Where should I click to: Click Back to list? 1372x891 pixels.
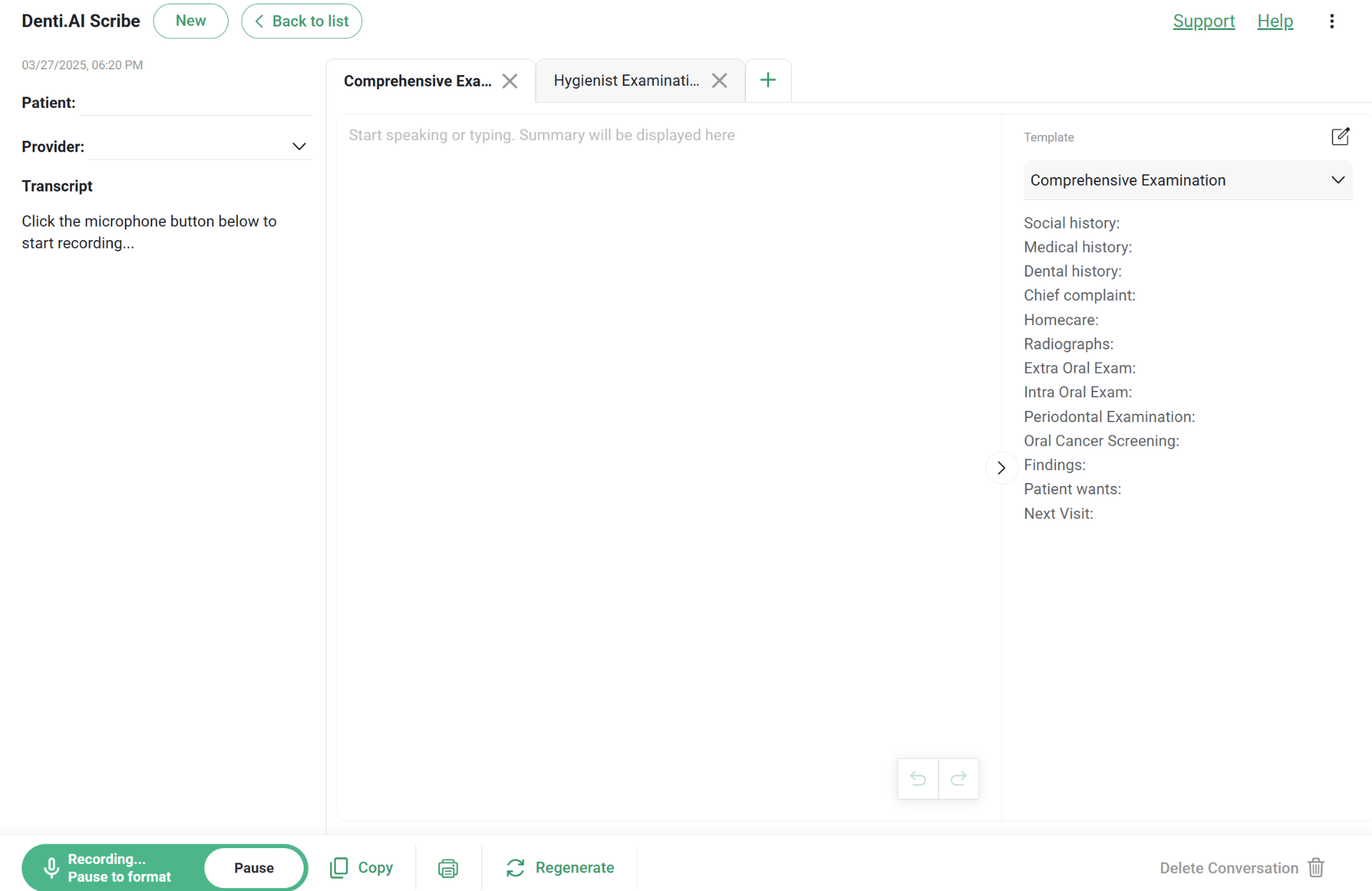click(x=301, y=21)
